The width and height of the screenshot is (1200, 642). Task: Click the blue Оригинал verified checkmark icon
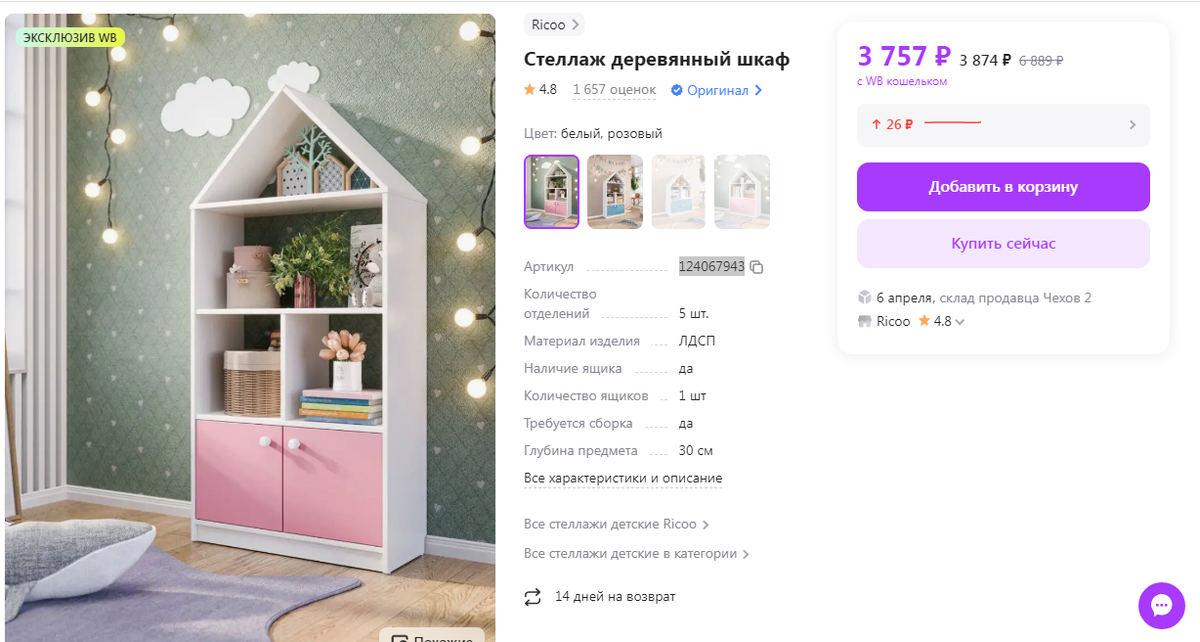coord(677,90)
